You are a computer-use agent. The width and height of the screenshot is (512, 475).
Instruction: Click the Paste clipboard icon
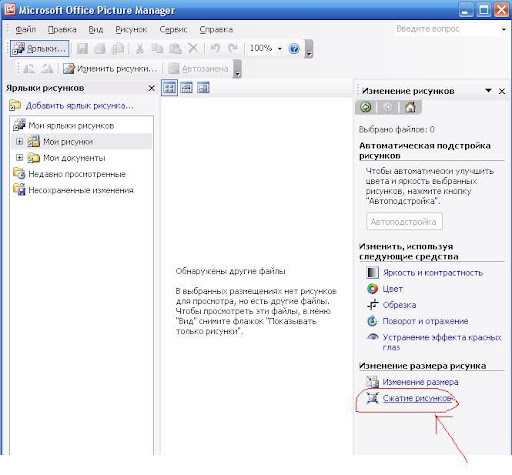175,49
